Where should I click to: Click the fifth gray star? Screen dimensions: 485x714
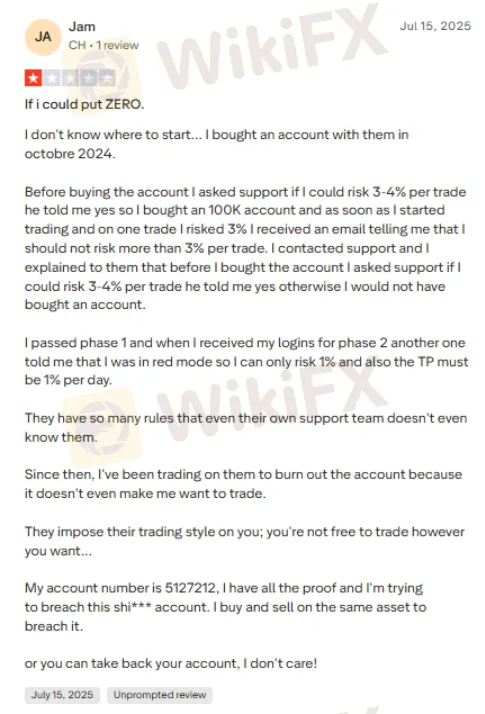tap(107, 78)
